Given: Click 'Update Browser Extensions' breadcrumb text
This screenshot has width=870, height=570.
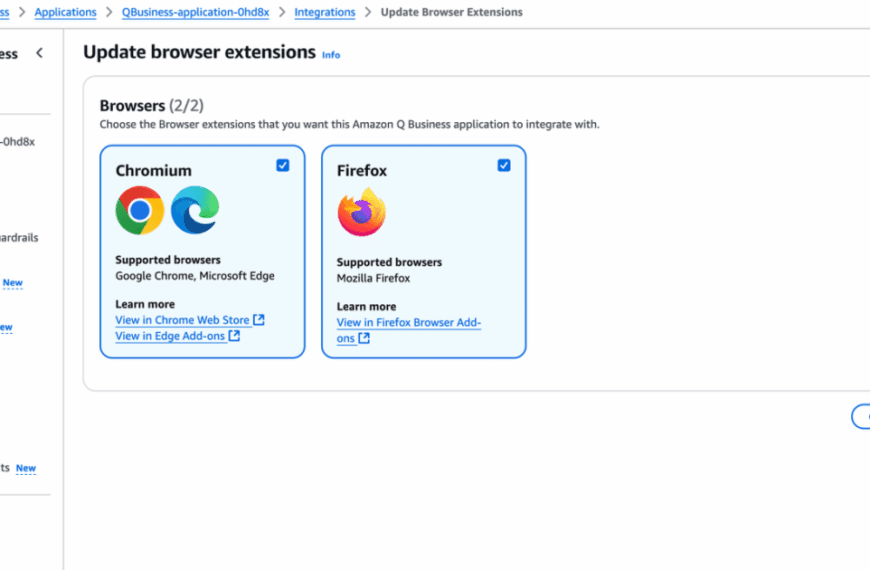Looking at the screenshot, I should pos(452,12).
